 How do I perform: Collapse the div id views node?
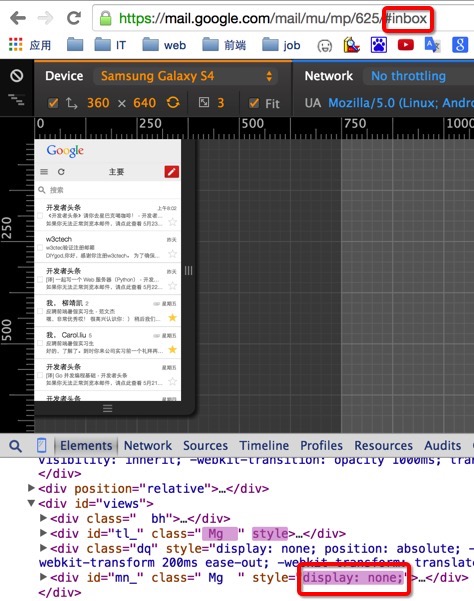point(32,503)
